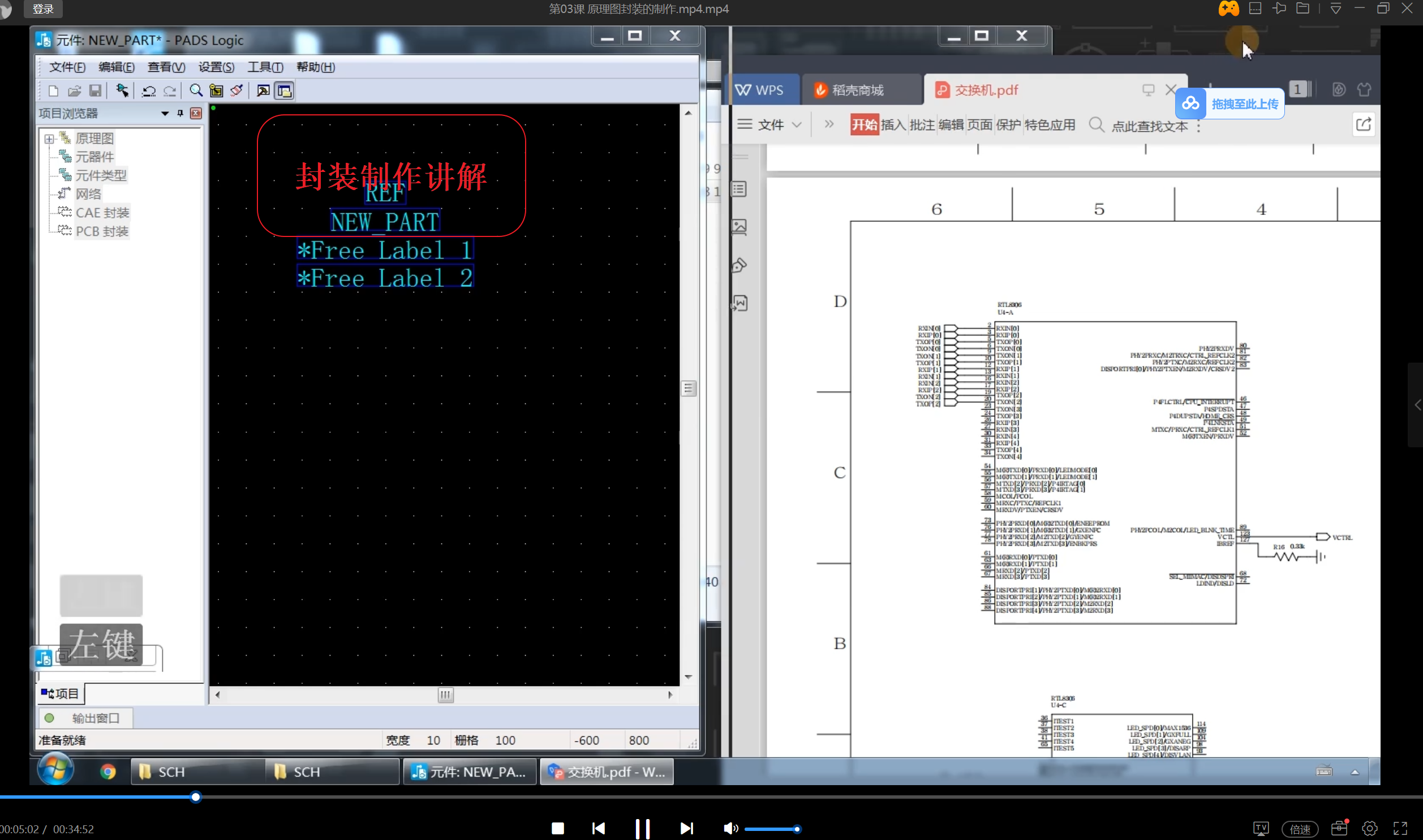Open the 设置(S) menu in PADS Logic
Screen dimensions: 1423x840
[216, 67]
